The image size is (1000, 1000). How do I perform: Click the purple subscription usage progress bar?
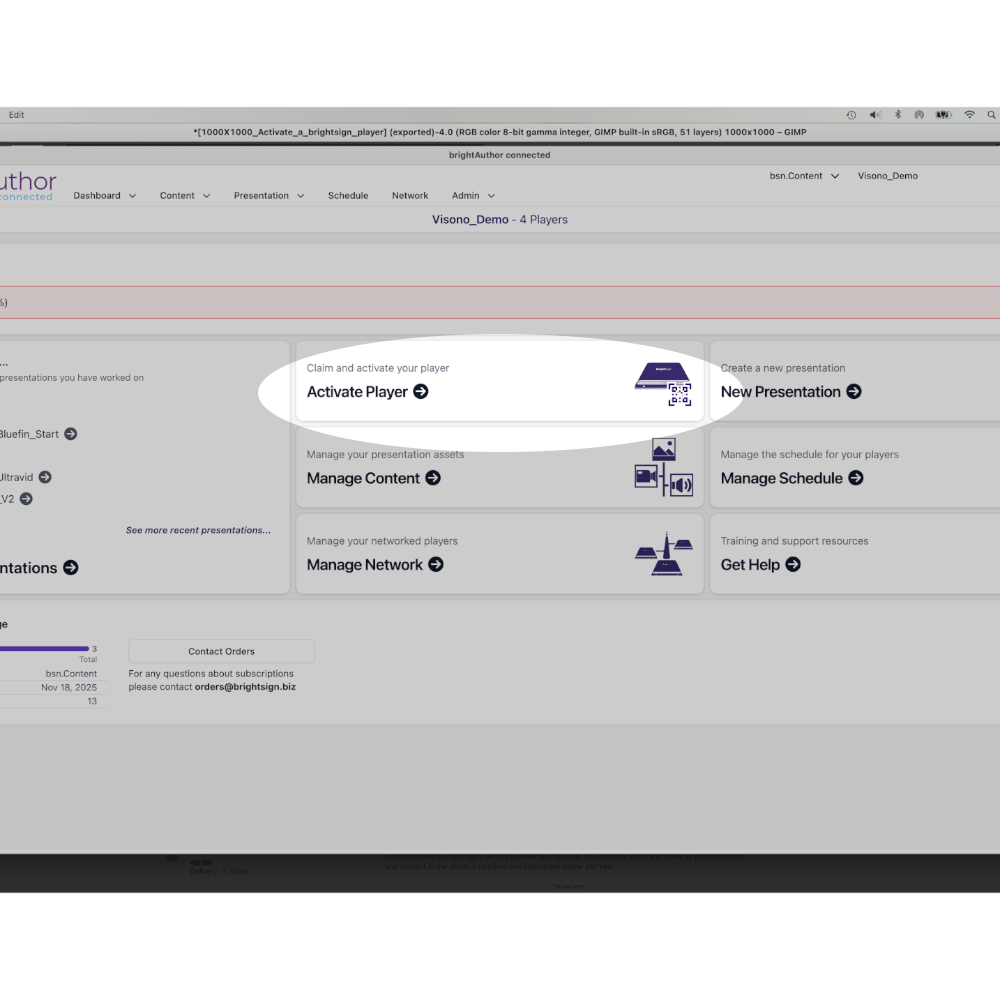pyautogui.click(x=44, y=649)
